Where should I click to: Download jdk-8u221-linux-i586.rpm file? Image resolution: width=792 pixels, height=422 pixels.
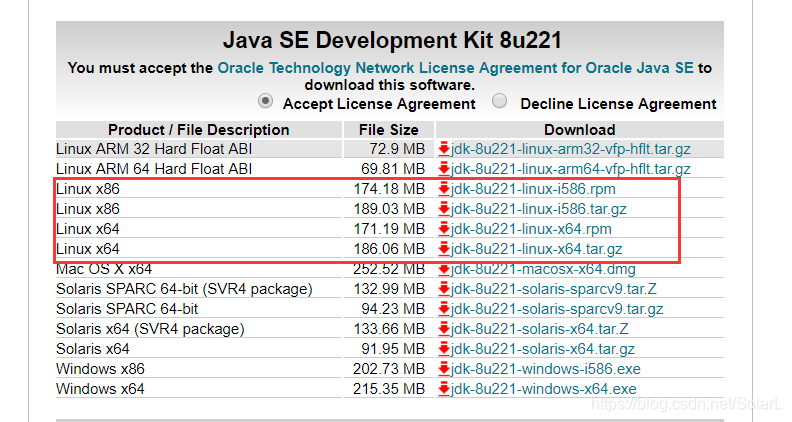click(533, 189)
